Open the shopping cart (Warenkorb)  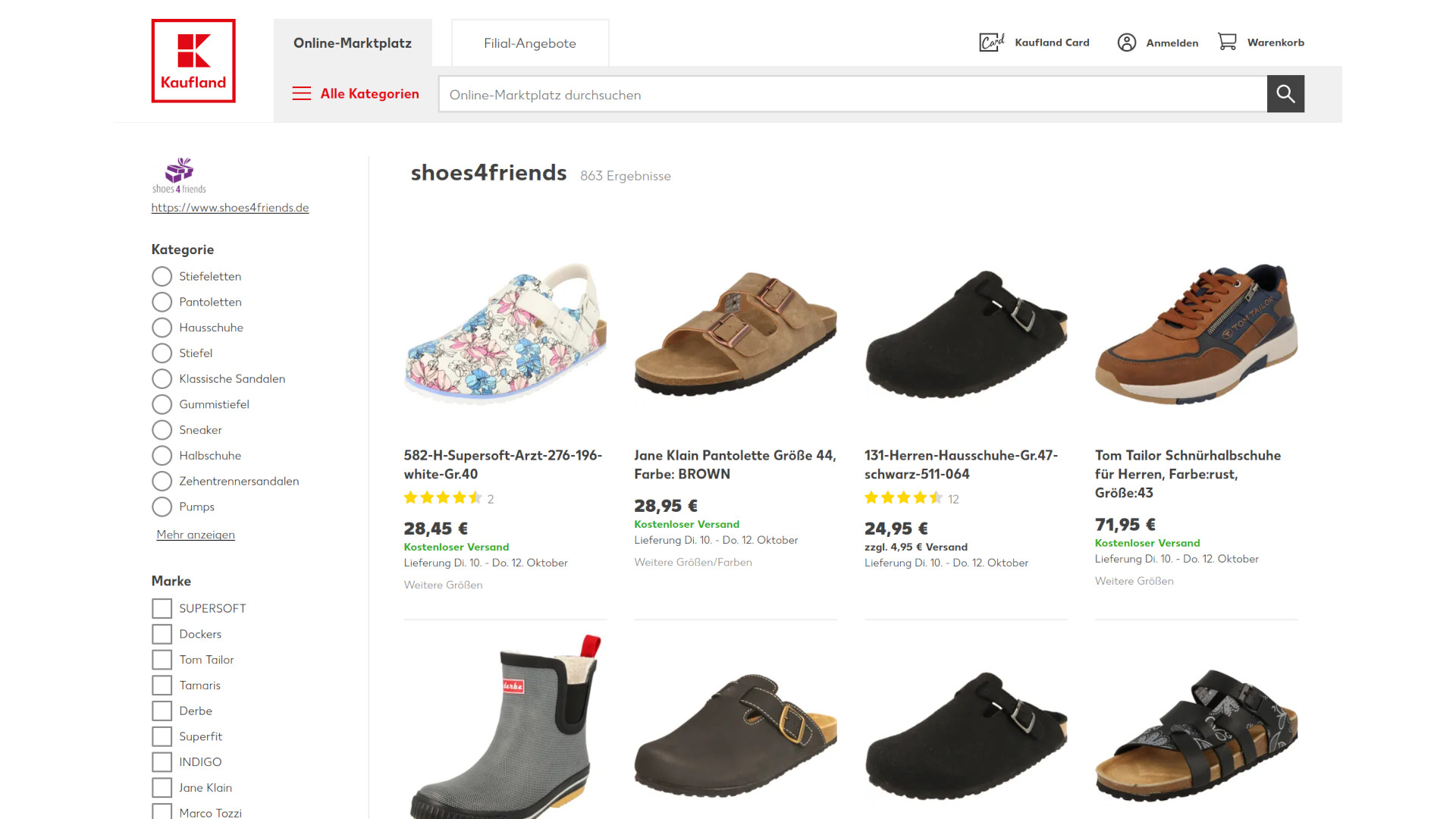pos(1260,42)
